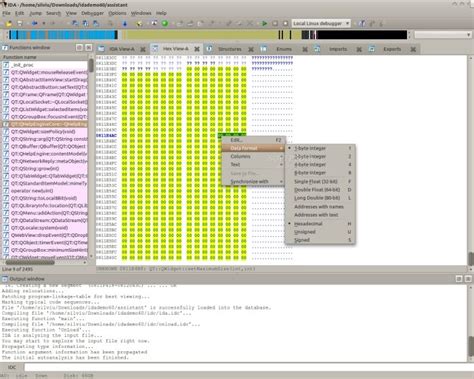Click the green circle toolbar icon
Viewport: 474px width, 379px height.
[x=165, y=23]
